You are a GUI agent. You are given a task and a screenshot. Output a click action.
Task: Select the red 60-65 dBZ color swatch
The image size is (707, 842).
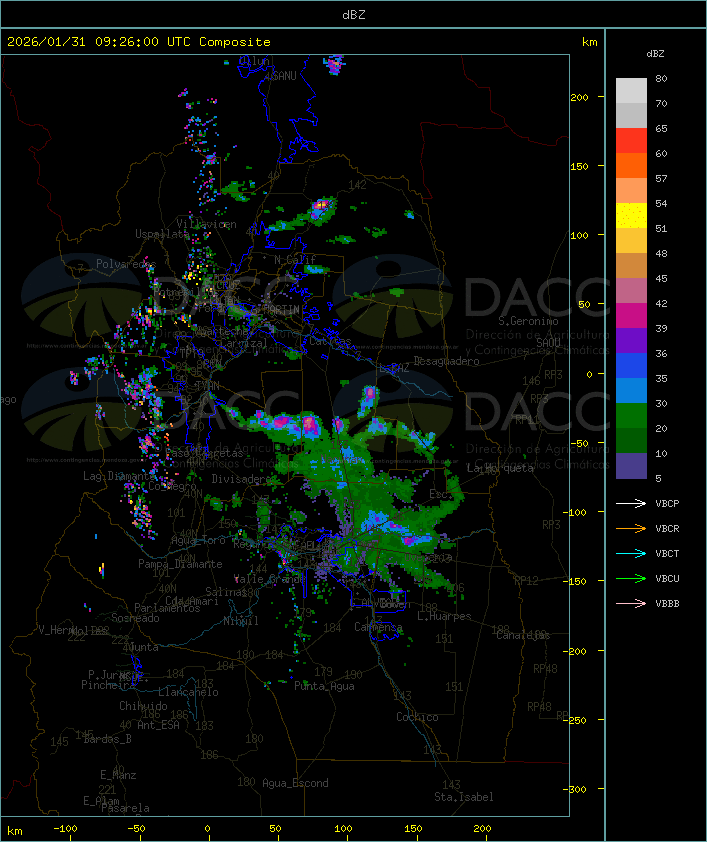(631, 141)
